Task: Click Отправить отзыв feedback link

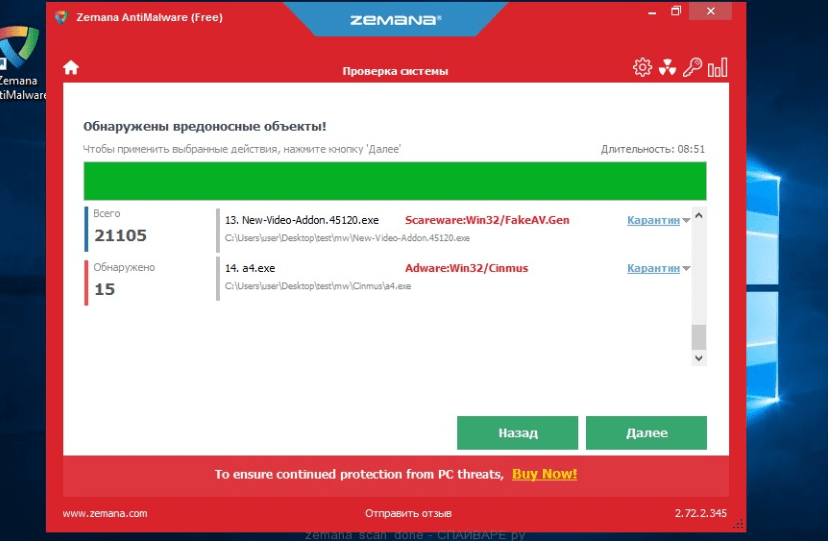Action: (407, 513)
